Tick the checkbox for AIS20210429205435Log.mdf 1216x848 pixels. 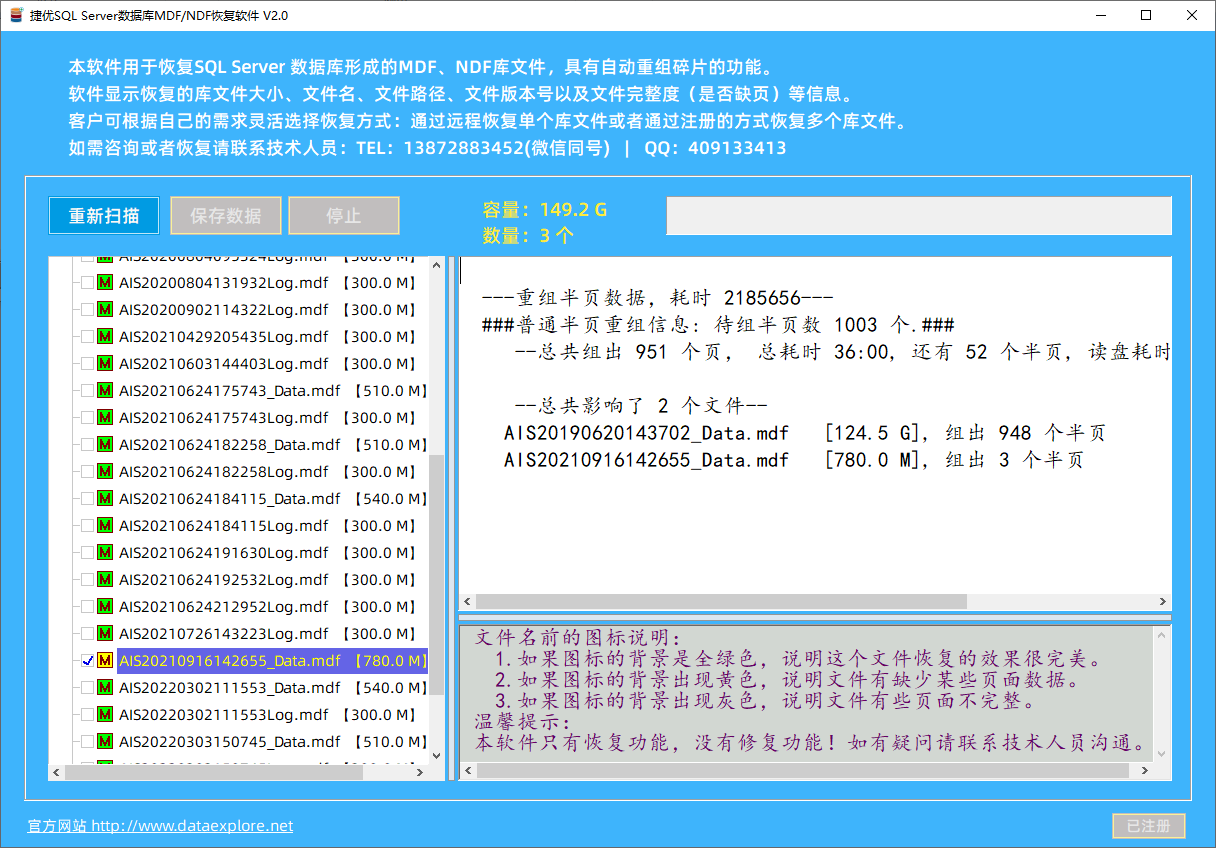(87, 337)
